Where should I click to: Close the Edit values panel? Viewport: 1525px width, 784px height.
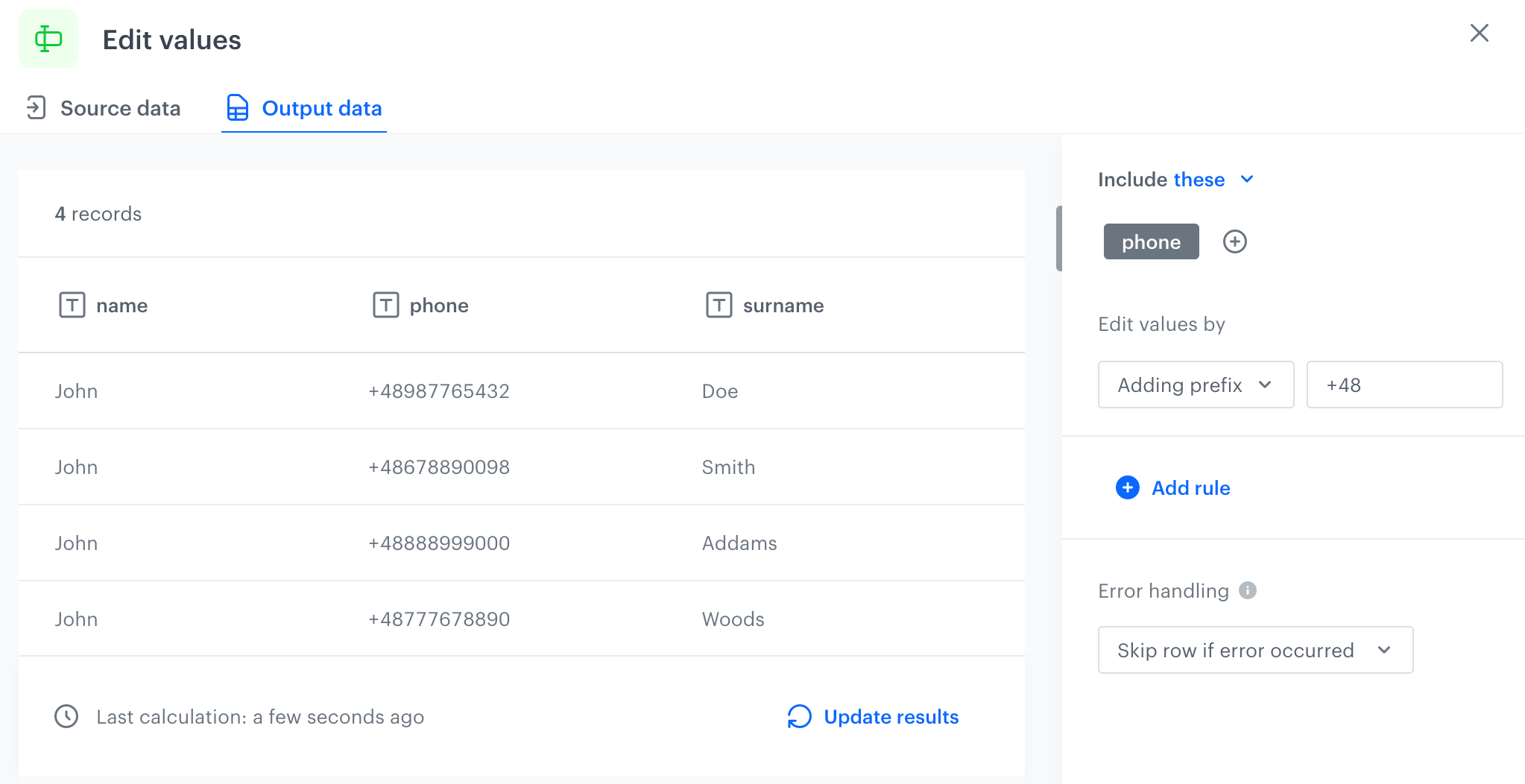tap(1479, 33)
